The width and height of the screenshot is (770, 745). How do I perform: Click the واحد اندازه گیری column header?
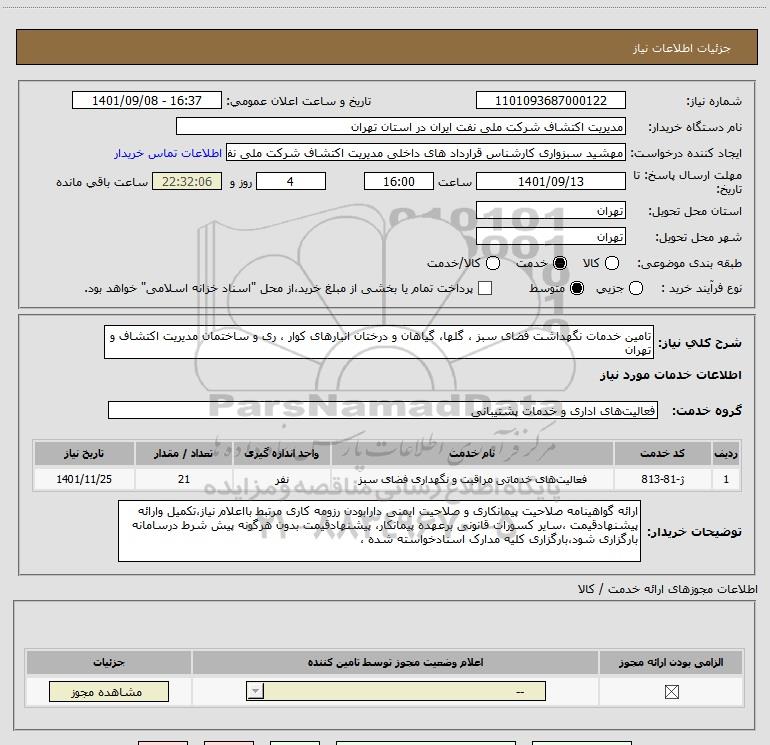(x=282, y=453)
